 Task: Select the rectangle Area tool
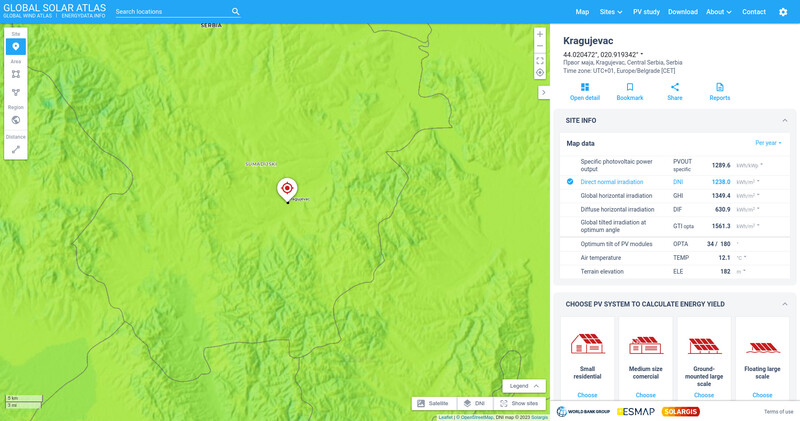point(16,74)
